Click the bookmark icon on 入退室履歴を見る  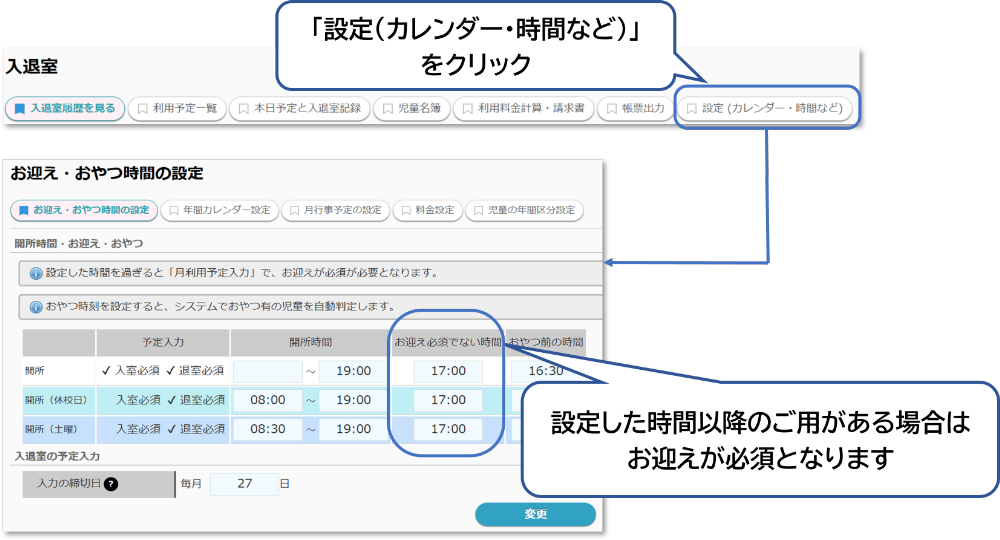coord(19,109)
